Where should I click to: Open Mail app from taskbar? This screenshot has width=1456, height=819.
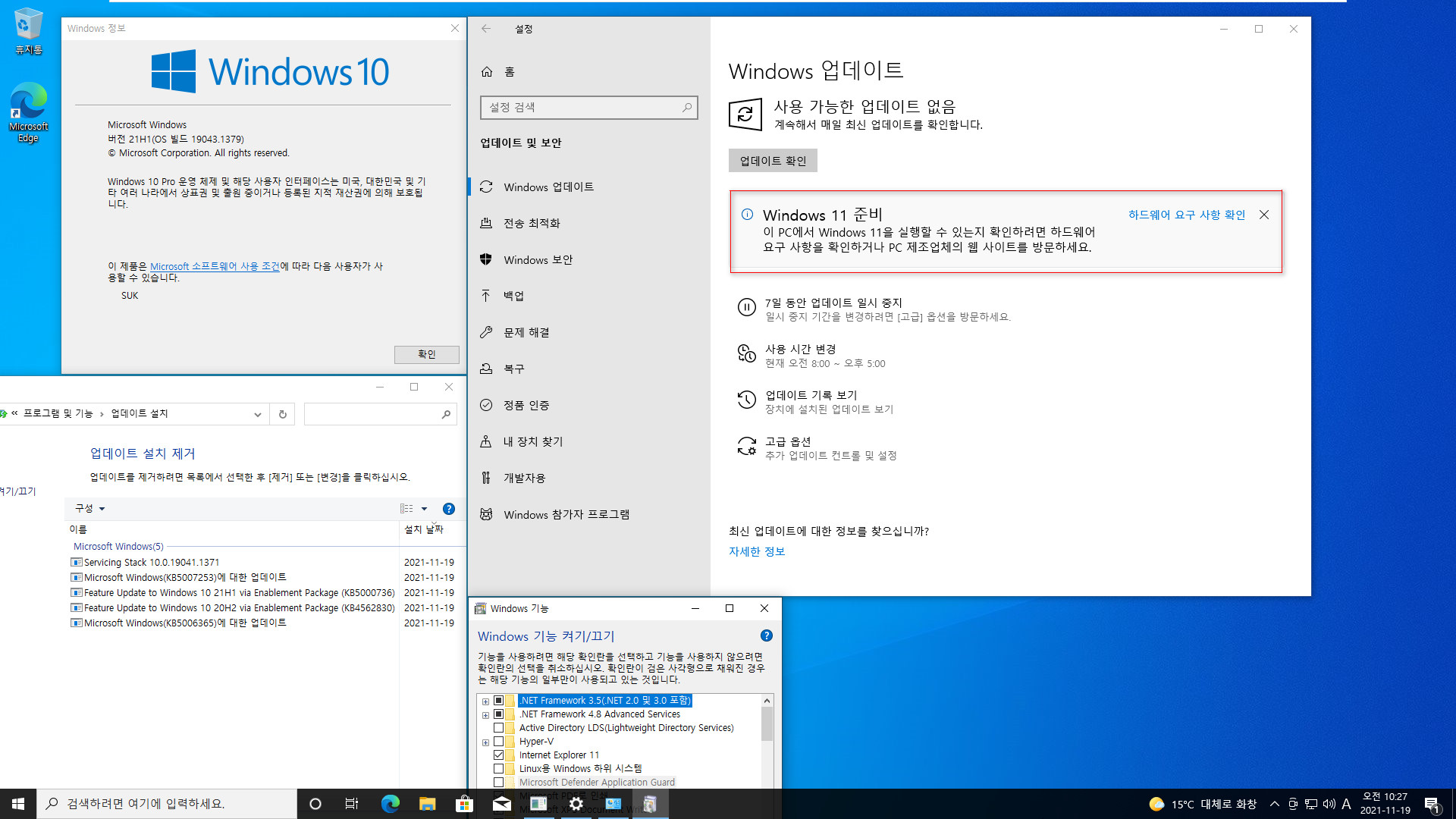(x=501, y=804)
